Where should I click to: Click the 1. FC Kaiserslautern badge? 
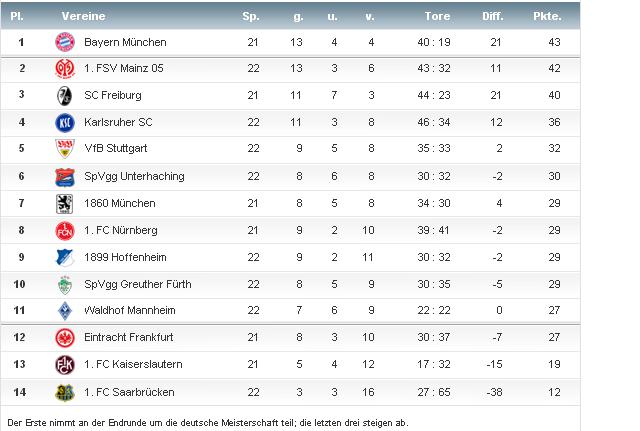click(65, 364)
